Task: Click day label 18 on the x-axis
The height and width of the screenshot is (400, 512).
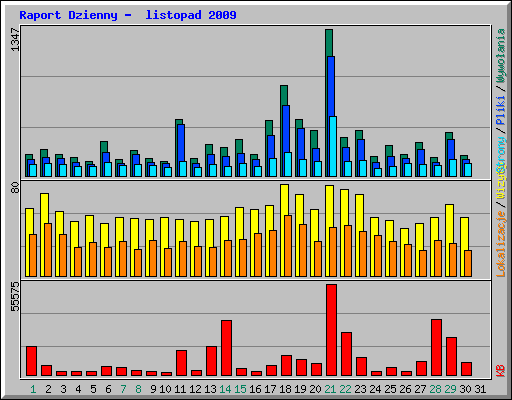Action: 285,389
